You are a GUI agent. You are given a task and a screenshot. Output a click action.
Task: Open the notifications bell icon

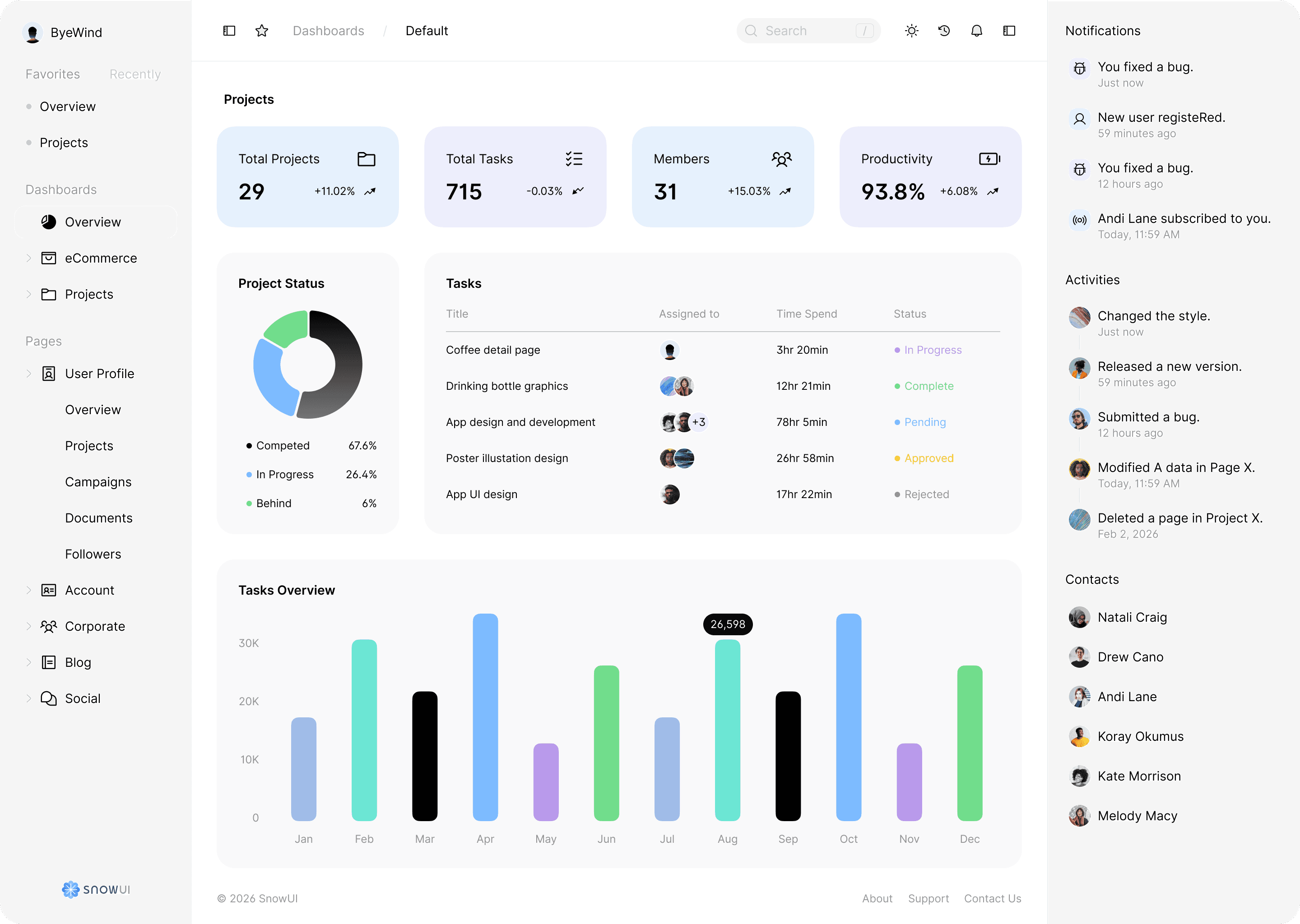tap(977, 31)
